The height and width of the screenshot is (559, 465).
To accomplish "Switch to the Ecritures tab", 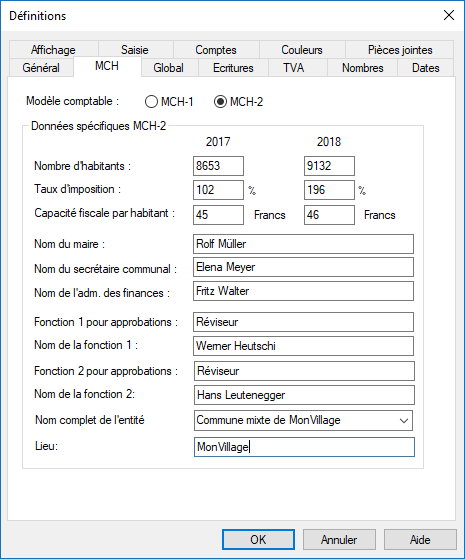I will tap(233, 68).
